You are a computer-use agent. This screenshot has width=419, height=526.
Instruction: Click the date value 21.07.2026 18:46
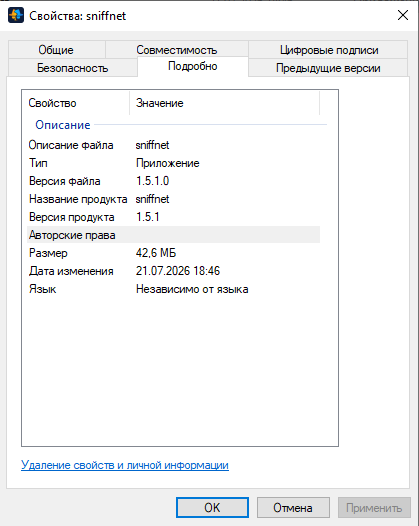coord(178,271)
